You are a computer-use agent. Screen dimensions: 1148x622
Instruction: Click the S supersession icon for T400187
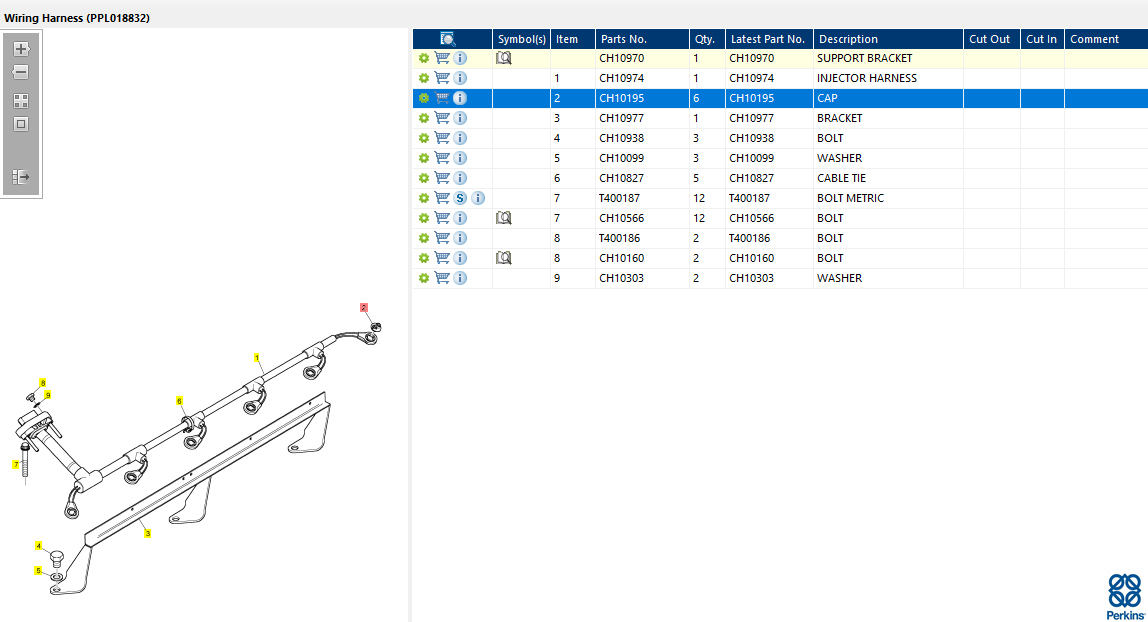click(x=460, y=198)
